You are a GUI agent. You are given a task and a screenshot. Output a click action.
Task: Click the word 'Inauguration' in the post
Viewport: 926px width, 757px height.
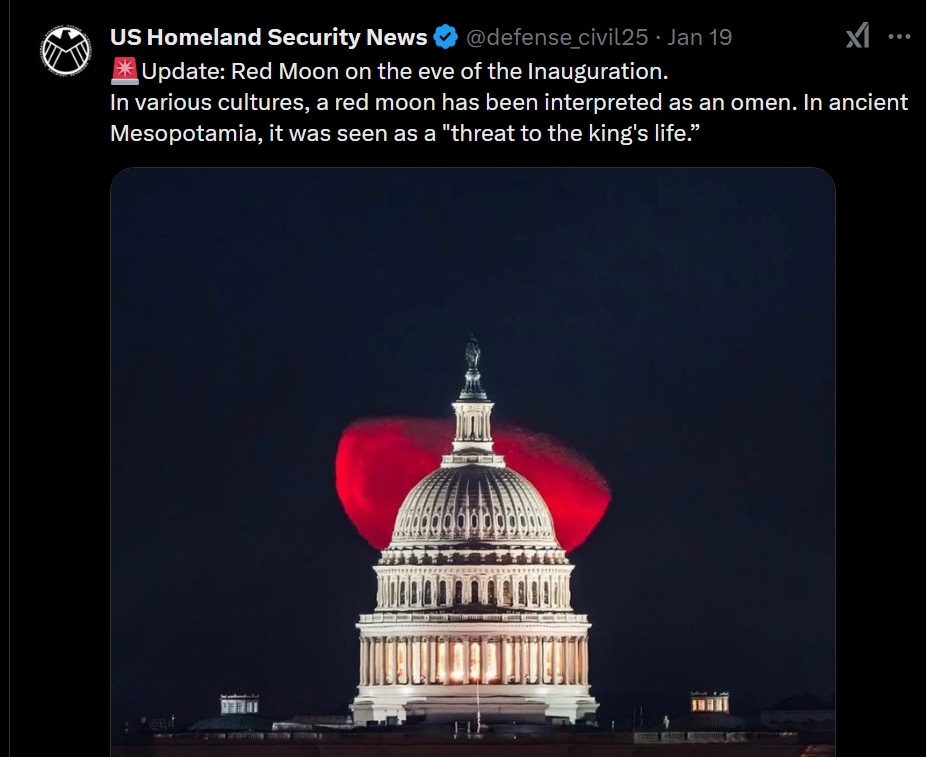[596, 71]
